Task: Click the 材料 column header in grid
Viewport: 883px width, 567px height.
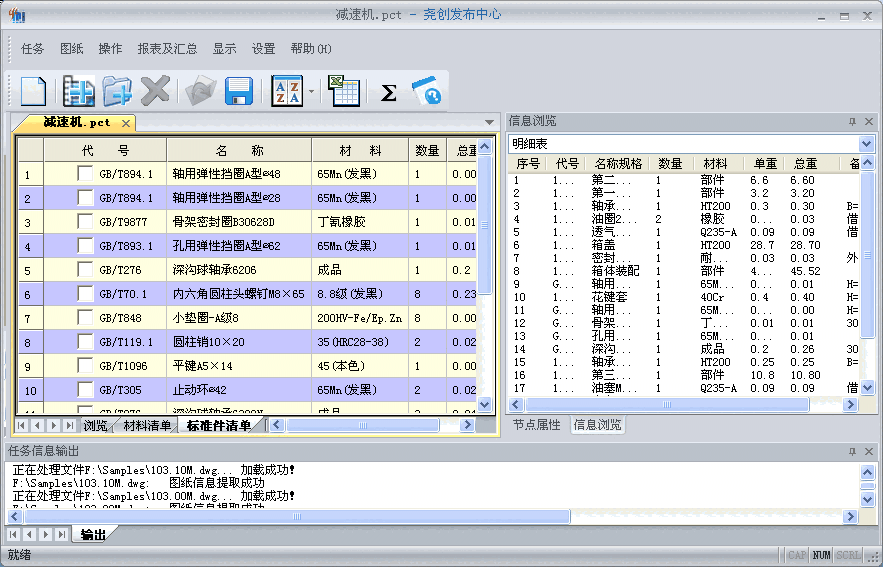Action: coord(360,150)
